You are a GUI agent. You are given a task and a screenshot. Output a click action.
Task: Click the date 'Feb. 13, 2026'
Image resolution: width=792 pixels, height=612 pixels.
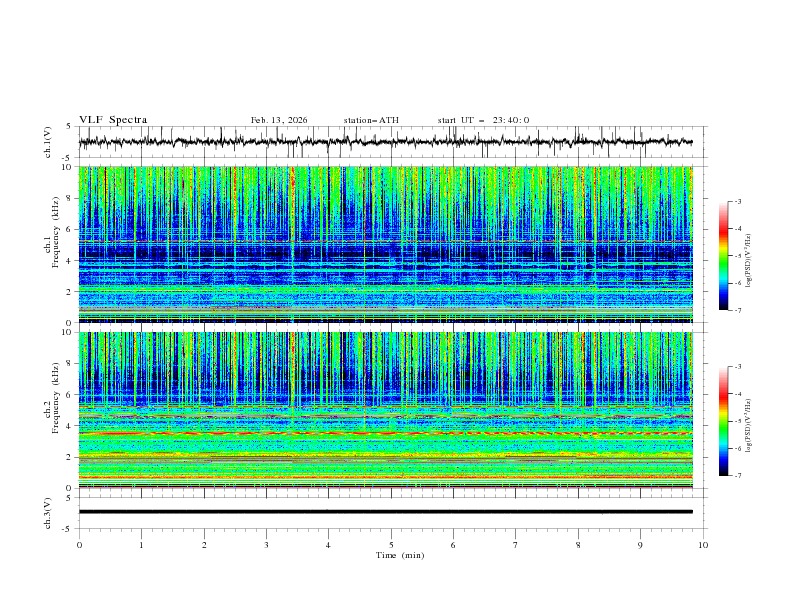pyautogui.click(x=279, y=120)
